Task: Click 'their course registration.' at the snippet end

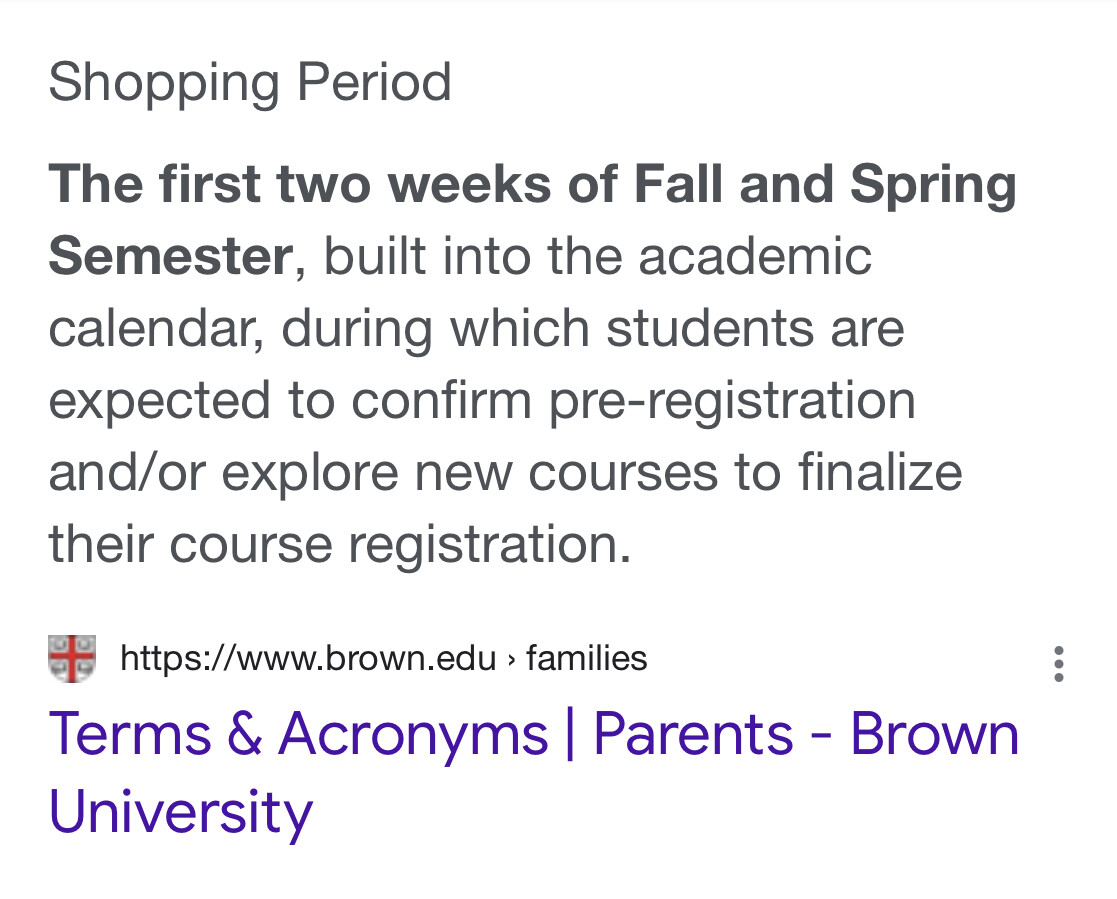Action: [x=340, y=545]
